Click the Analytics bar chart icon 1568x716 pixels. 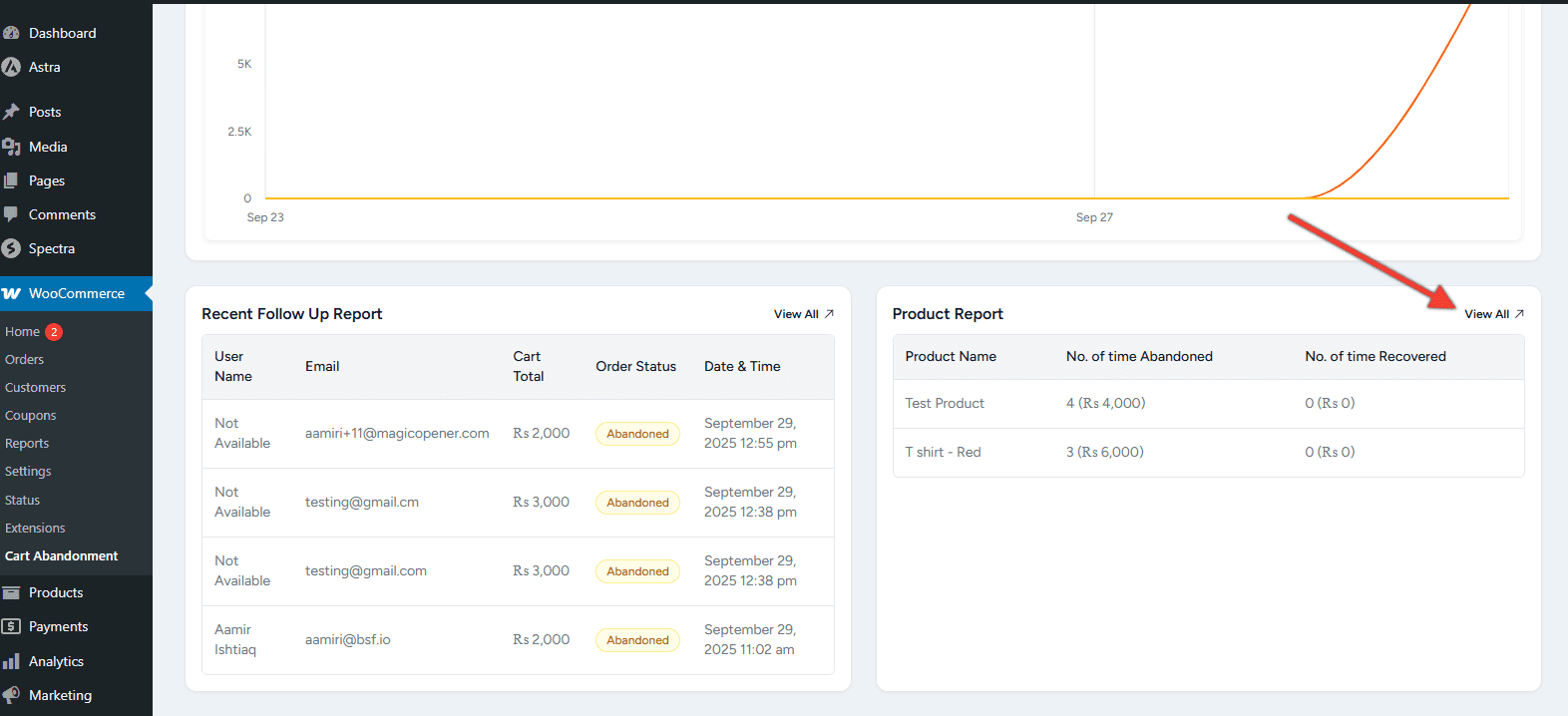tap(11, 661)
